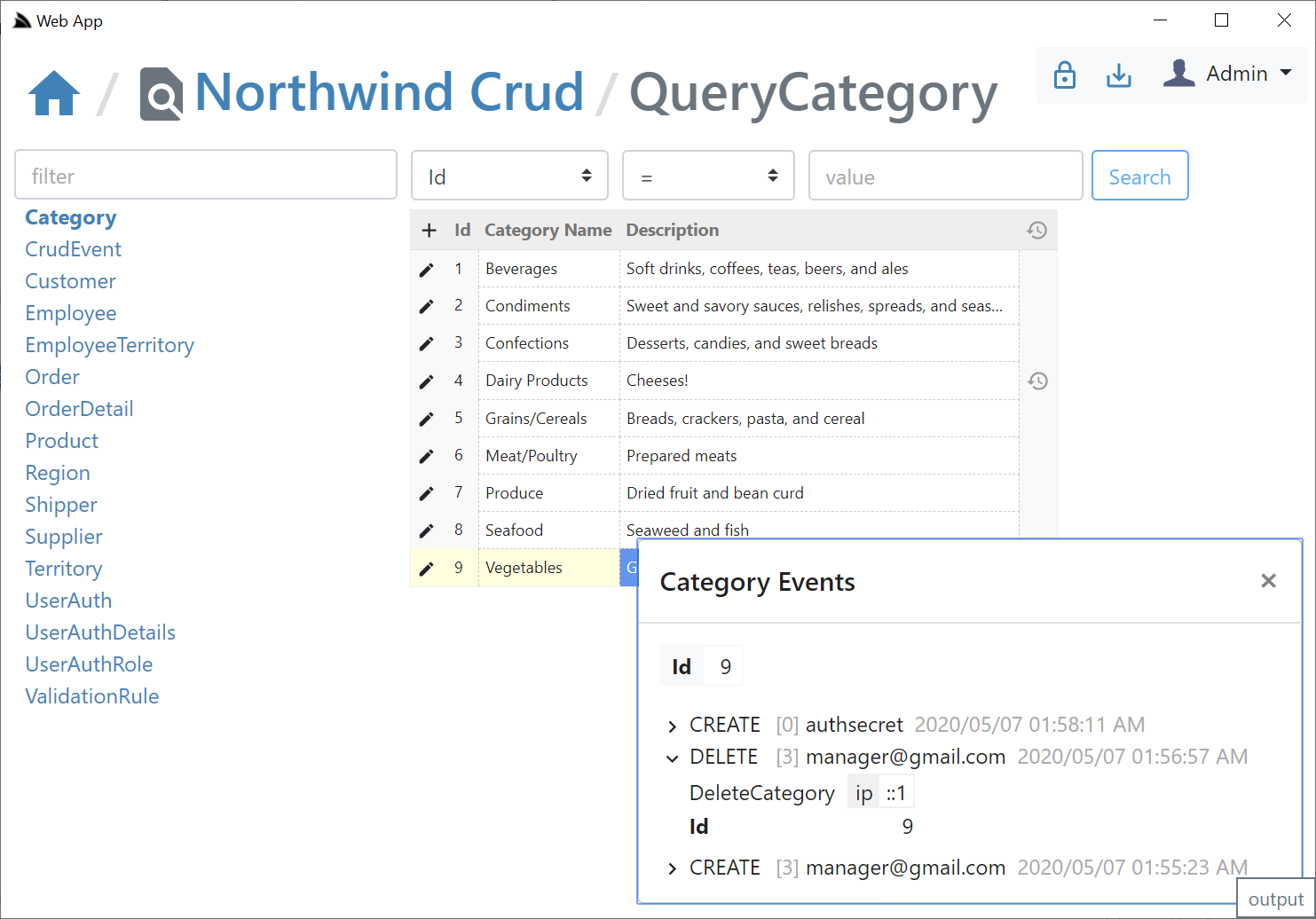1316x919 pixels.
Task: Select the 'Prepared meats' description cell
Action: [819, 457]
